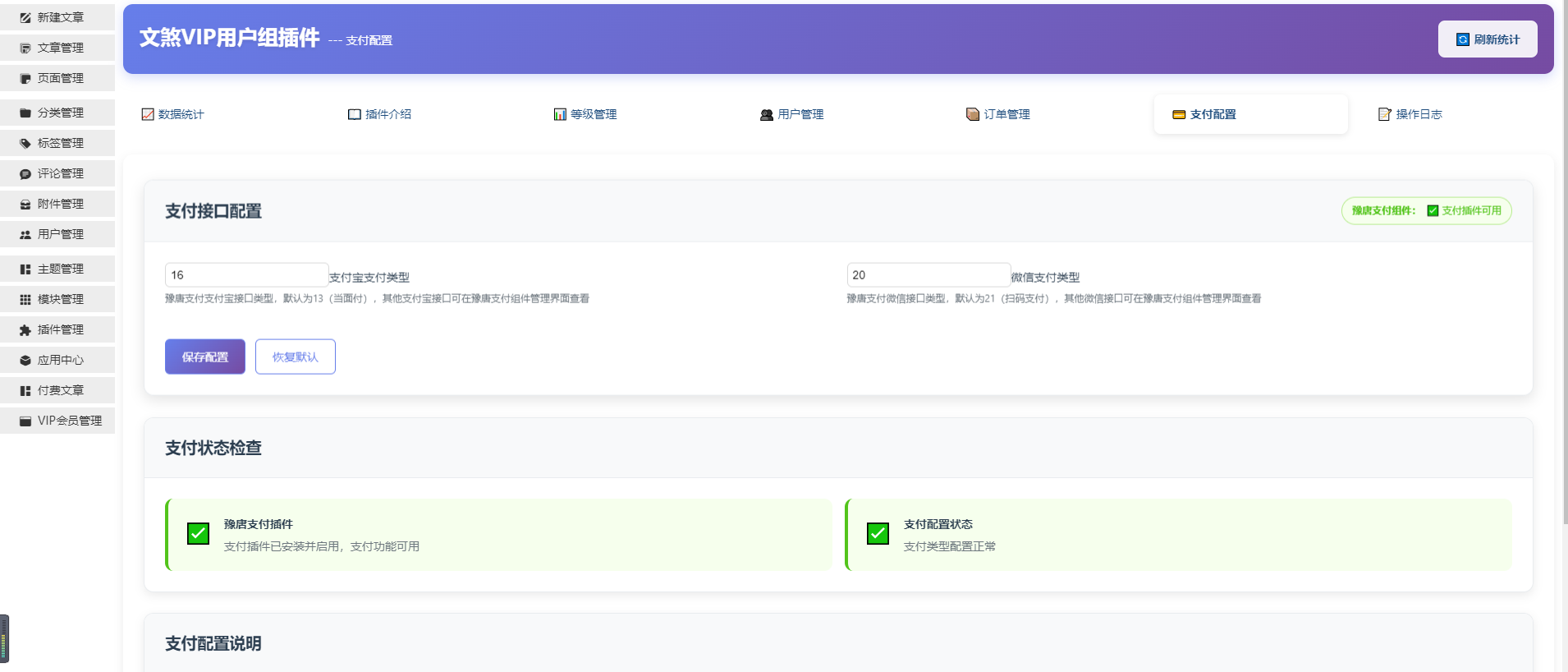Image resolution: width=1568 pixels, height=672 pixels.
Task: Click the 支付插件可用 checkmark badge
Action: (1433, 210)
